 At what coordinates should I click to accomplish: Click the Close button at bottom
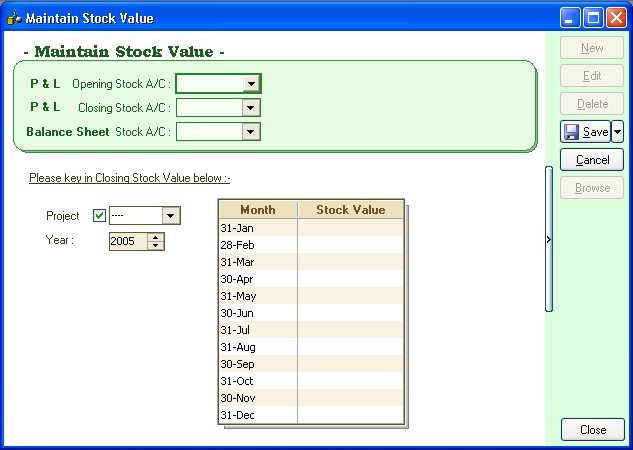click(593, 429)
